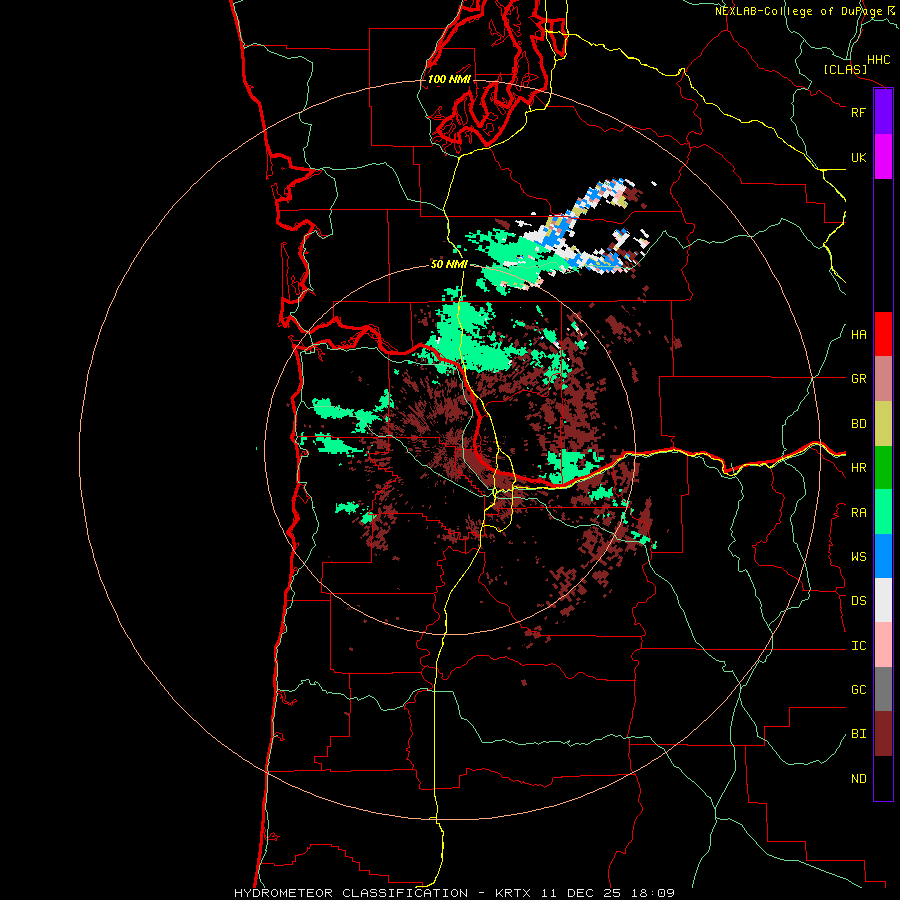Click the HA legend label
Image resolution: width=900 pixels, height=900 pixels.
point(858,335)
